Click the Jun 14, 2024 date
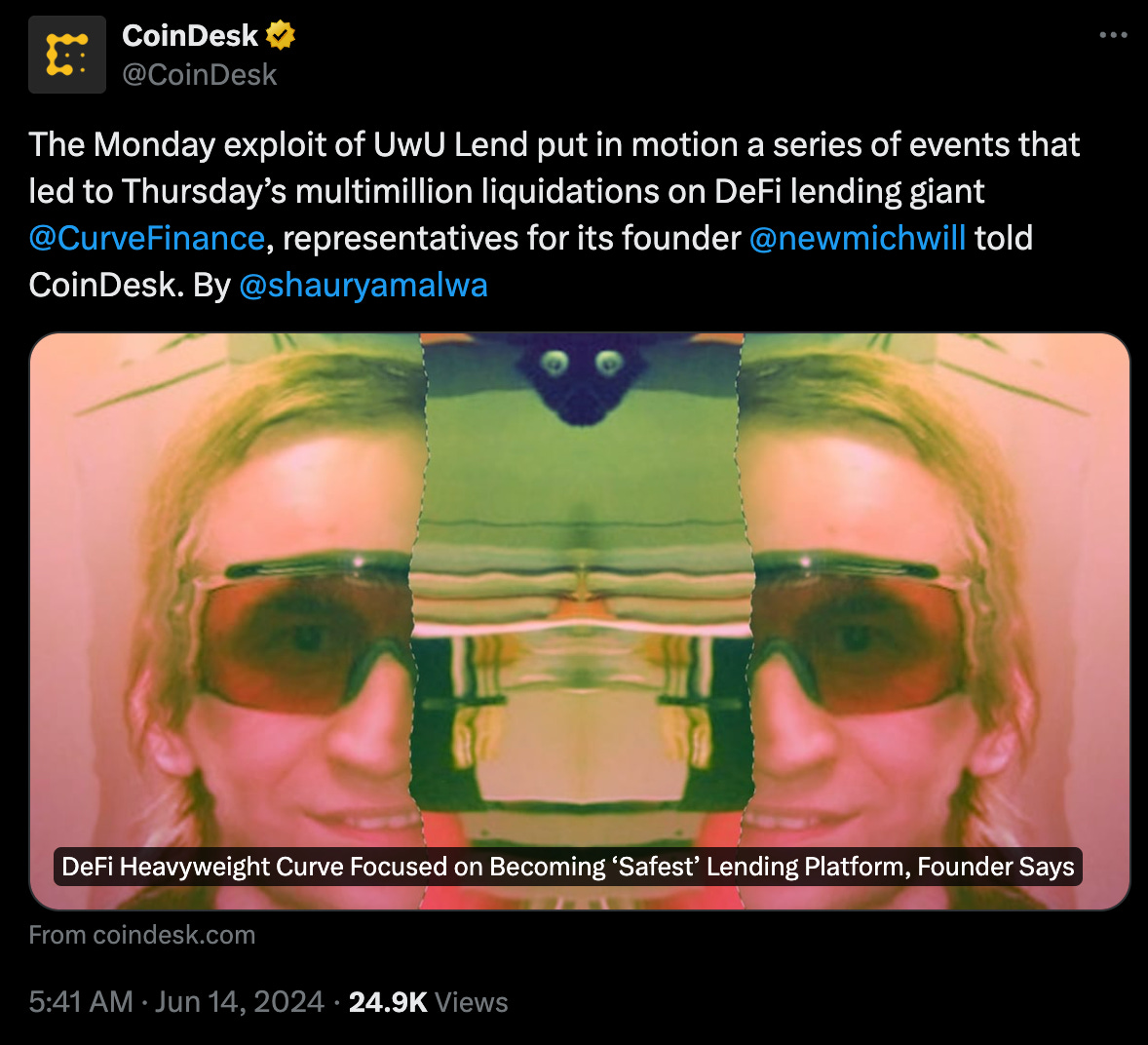The image size is (1148, 1045). coord(240,1002)
